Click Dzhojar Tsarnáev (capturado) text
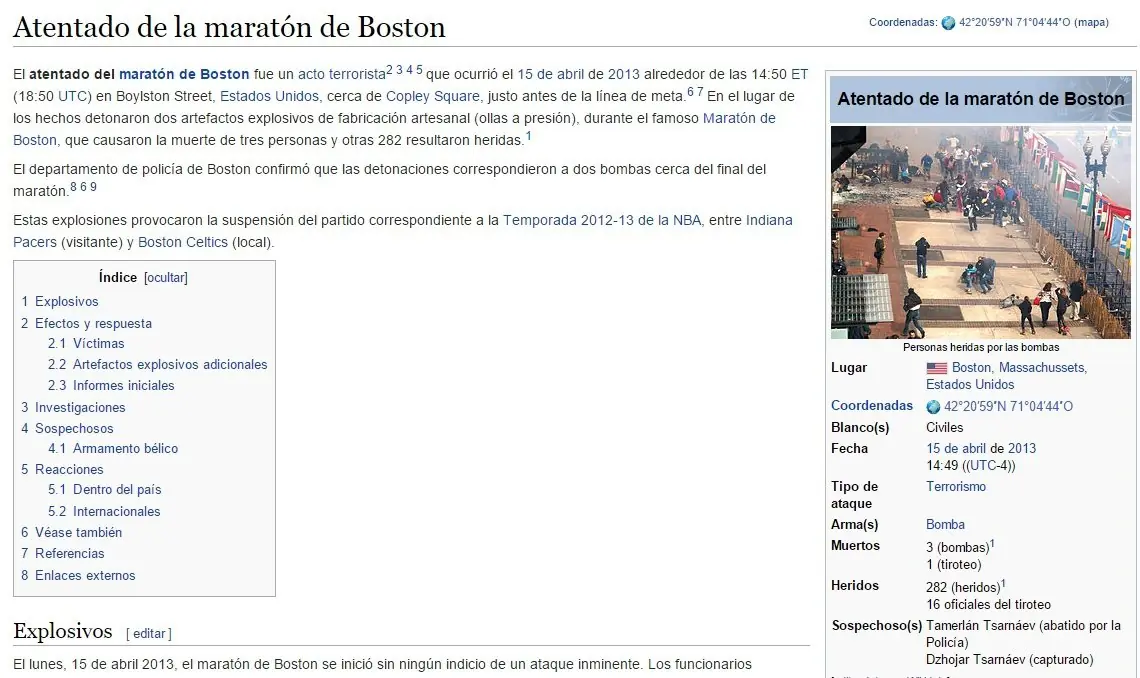 coord(1010,660)
